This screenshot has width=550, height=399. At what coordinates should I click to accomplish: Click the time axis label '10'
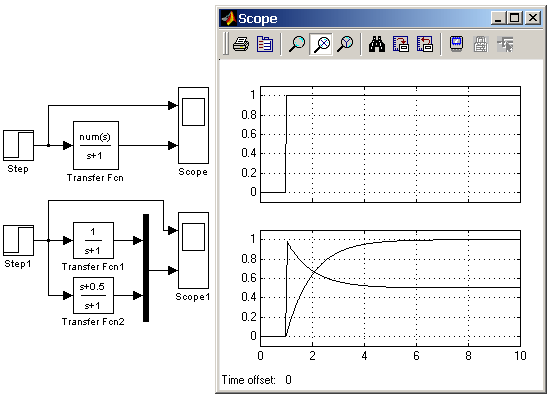pyautogui.click(x=521, y=356)
